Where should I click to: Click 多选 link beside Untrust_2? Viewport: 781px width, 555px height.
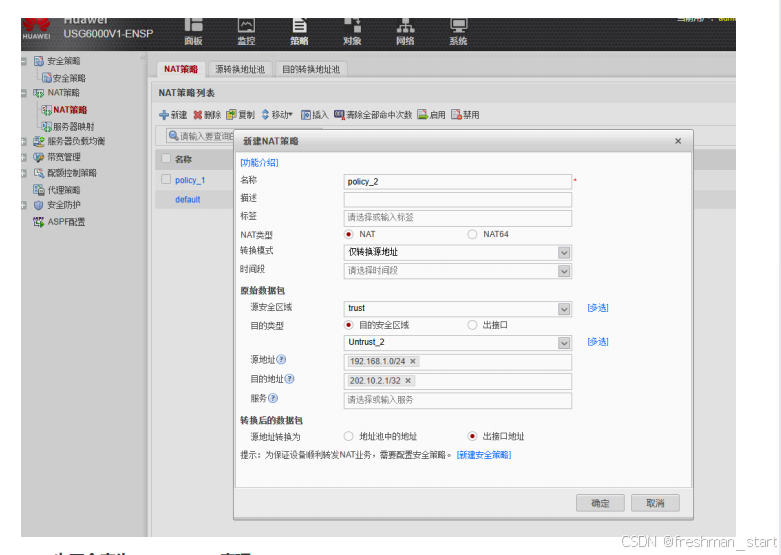(598, 342)
